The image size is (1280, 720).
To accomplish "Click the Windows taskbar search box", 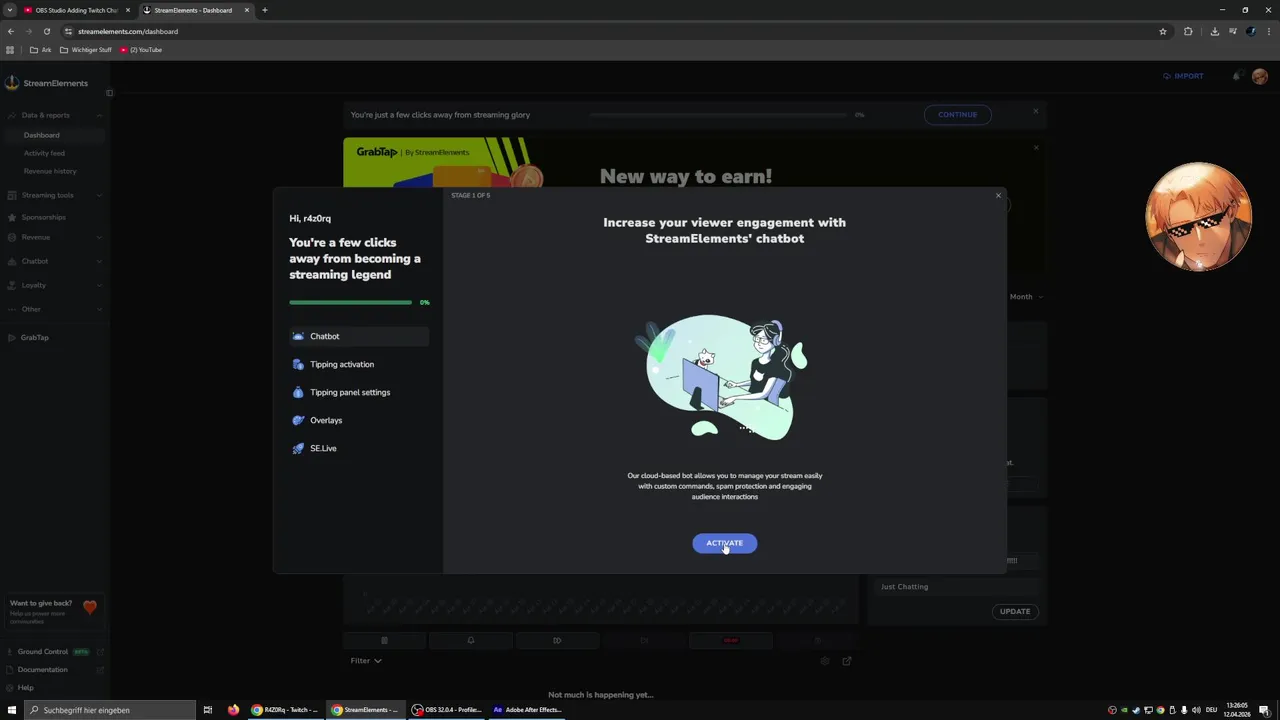I will [x=110, y=710].
